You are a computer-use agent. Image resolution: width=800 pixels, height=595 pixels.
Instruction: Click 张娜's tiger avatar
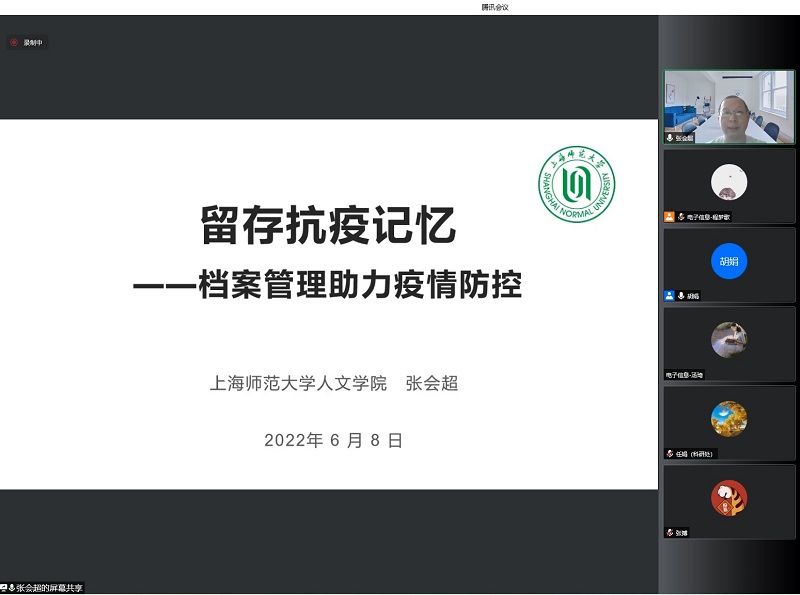click(729, 498)
